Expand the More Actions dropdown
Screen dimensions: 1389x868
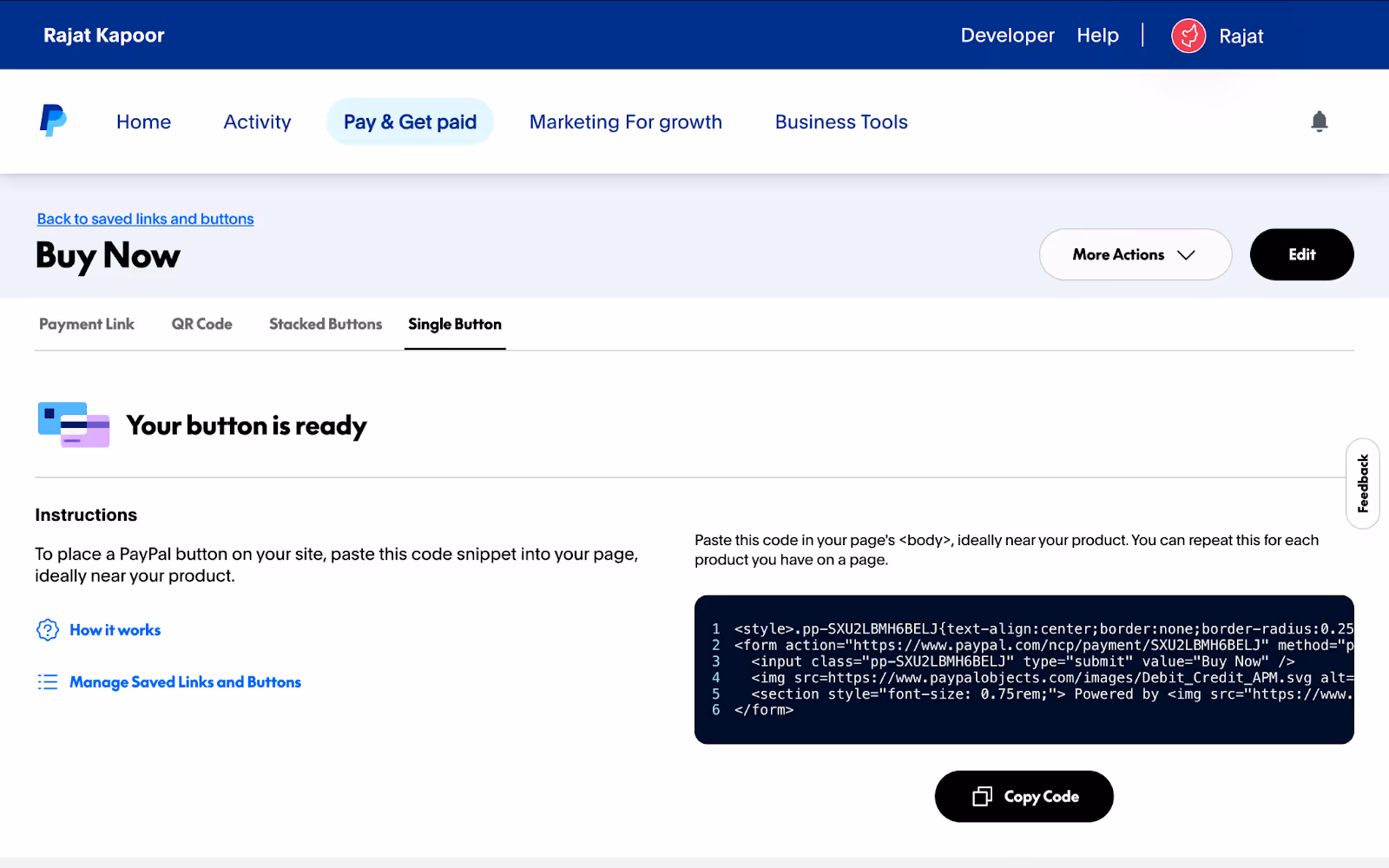click(1135, 254)
